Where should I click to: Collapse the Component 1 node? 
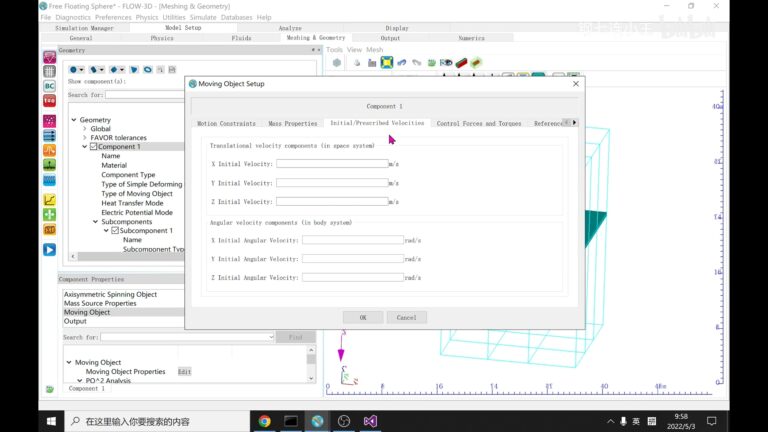tap(85, 146)
